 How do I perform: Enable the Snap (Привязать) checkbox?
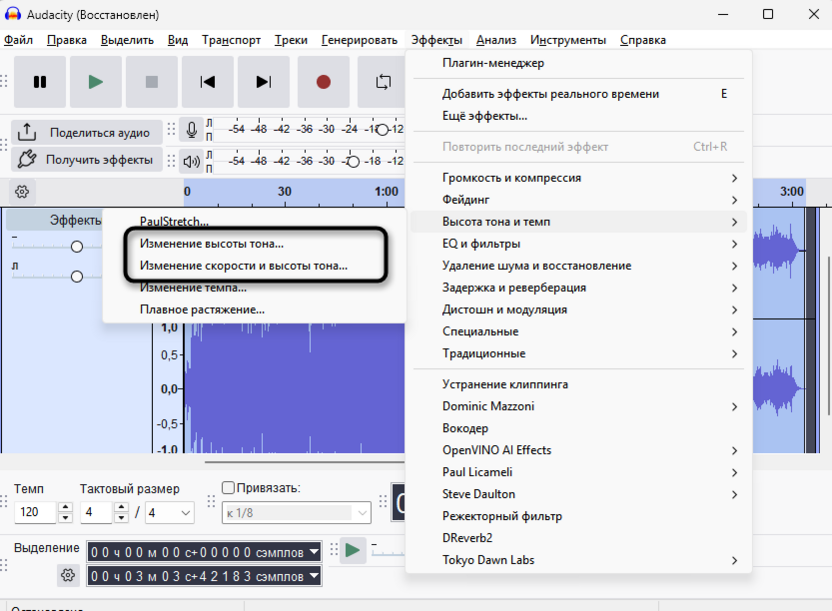228,487
